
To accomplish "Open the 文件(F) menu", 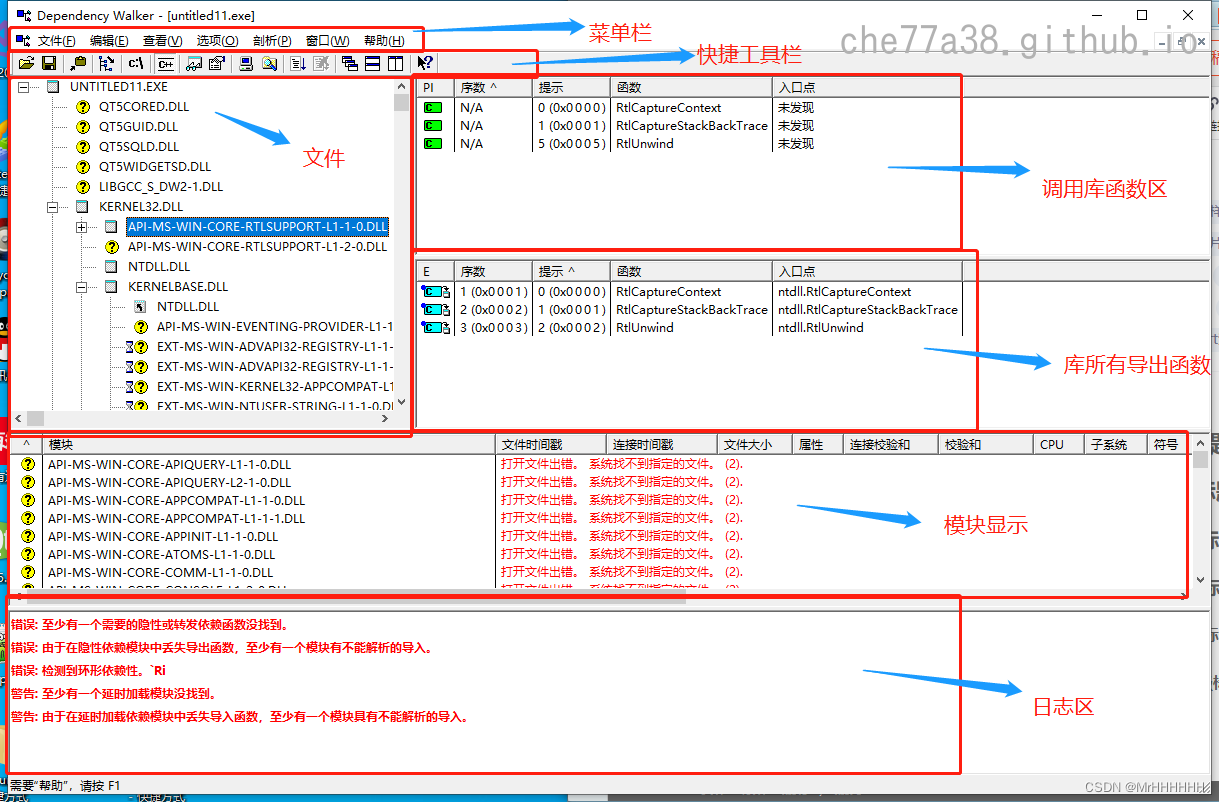I will pos(57,41).
